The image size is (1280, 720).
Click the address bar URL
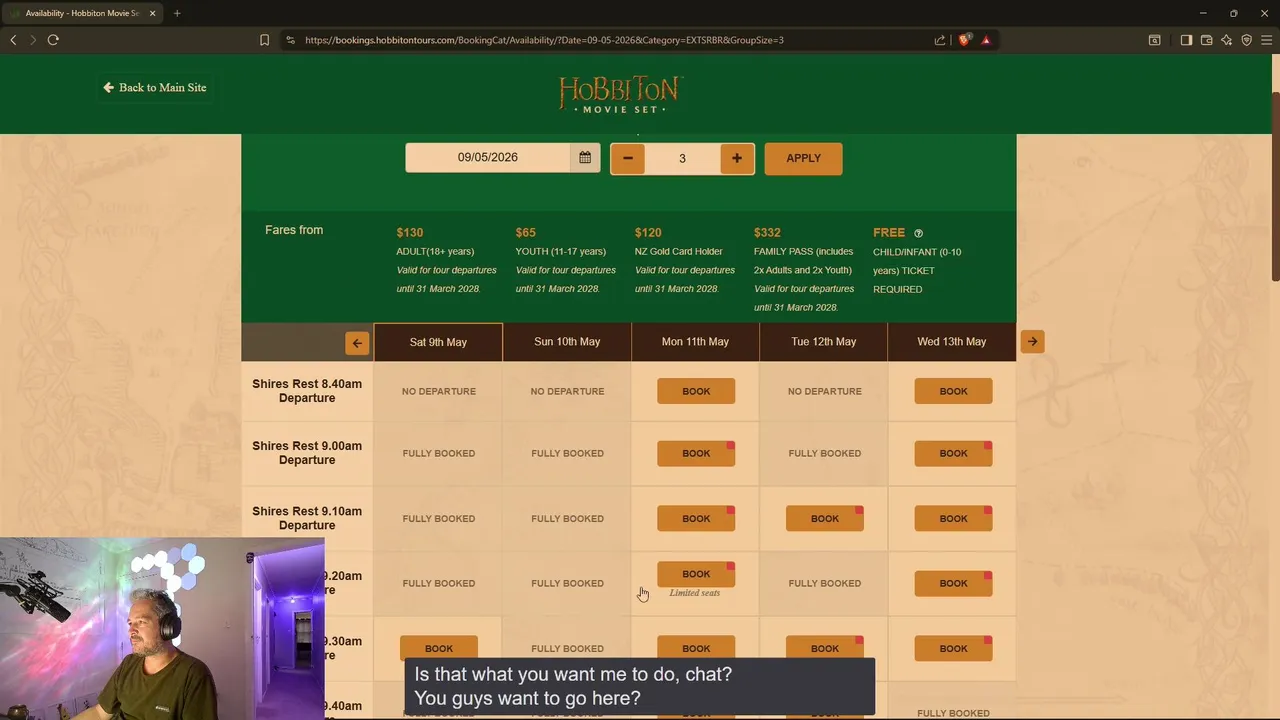click(x=544, y=40)
